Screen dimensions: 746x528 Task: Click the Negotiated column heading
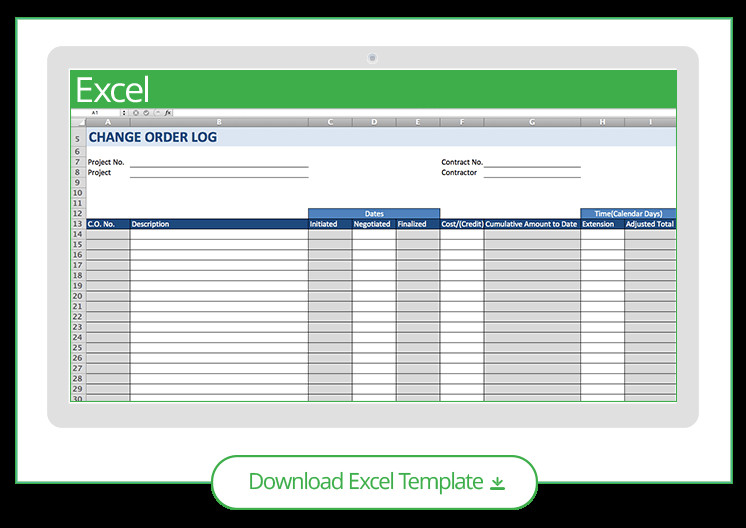tap(374, 224)
